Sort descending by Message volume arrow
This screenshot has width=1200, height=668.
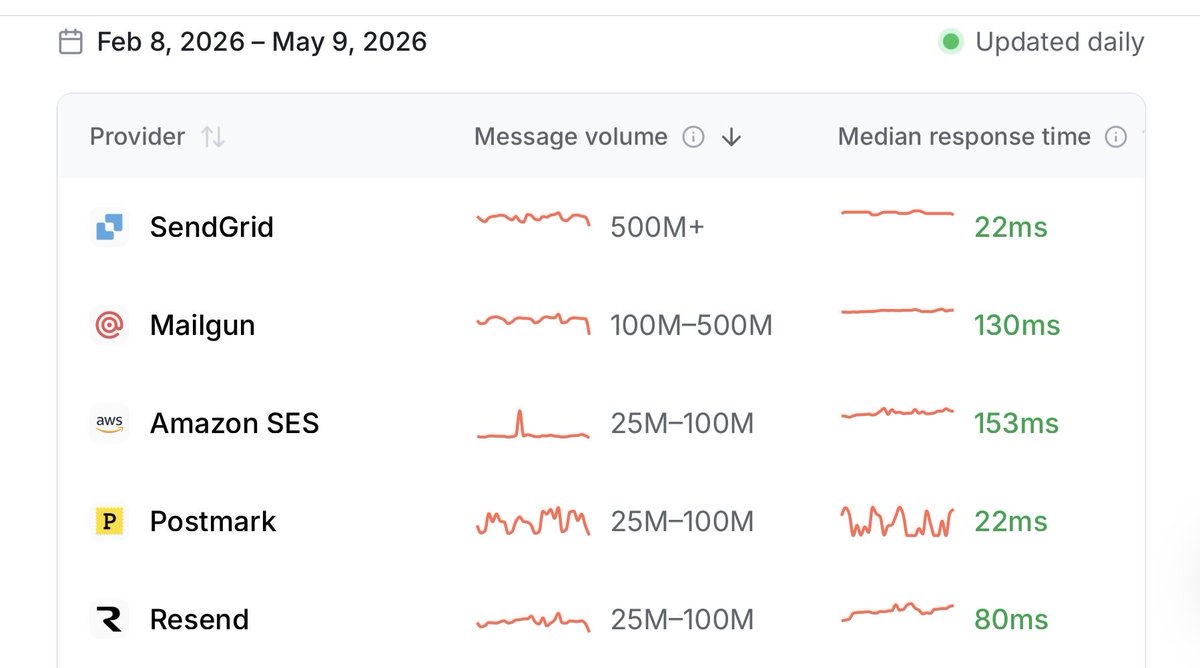tap(732, 137)
